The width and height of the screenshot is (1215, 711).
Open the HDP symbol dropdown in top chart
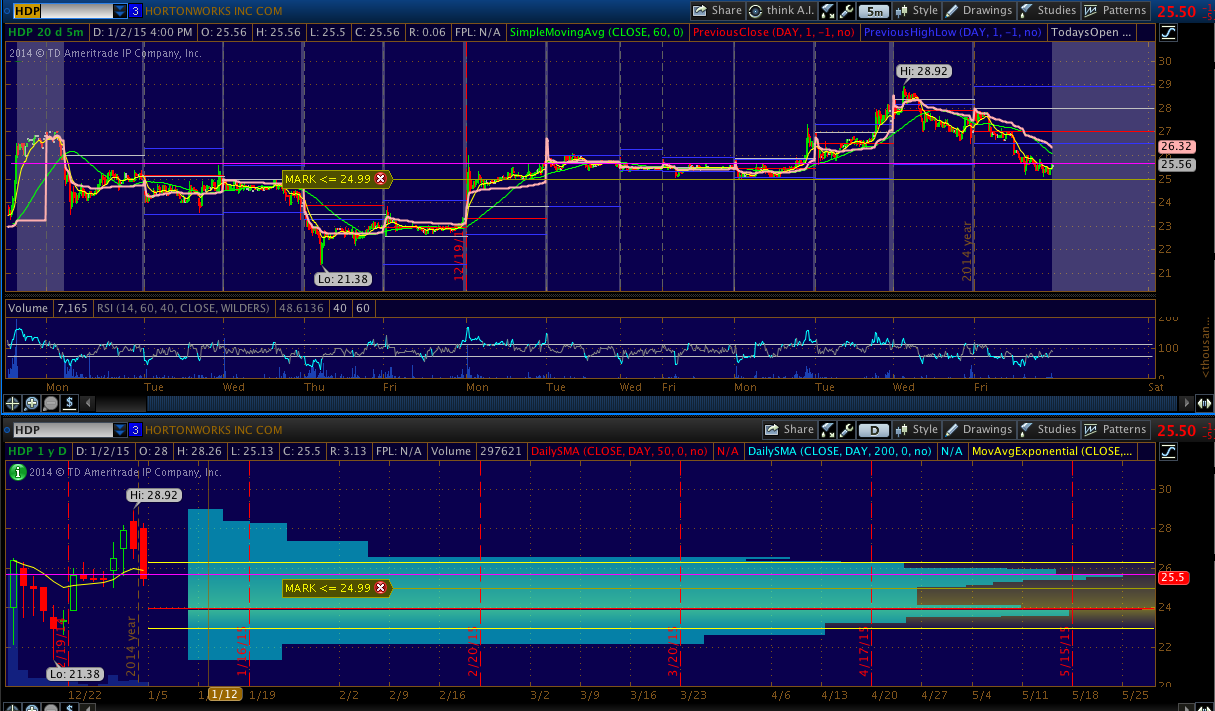pos(120,11)
